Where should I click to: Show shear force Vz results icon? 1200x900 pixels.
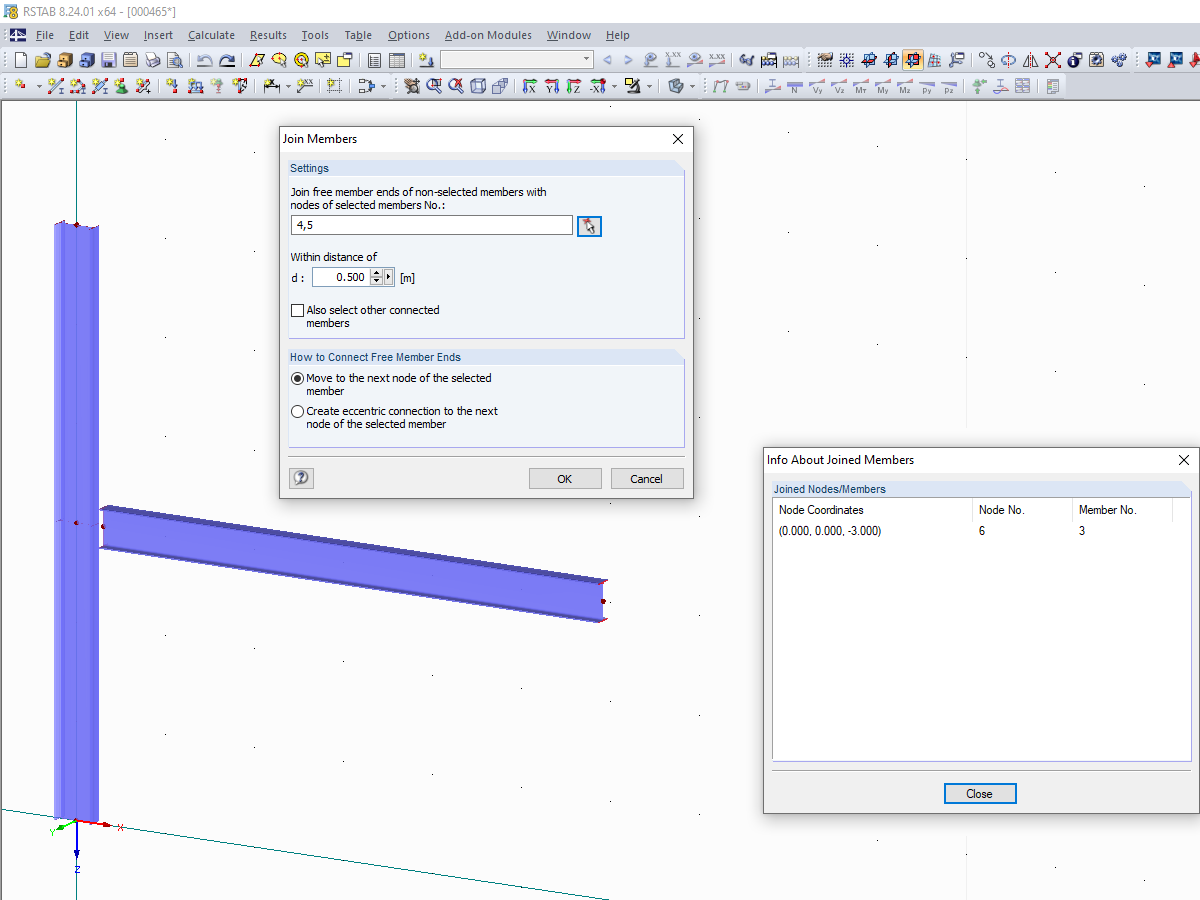(840, 87)
